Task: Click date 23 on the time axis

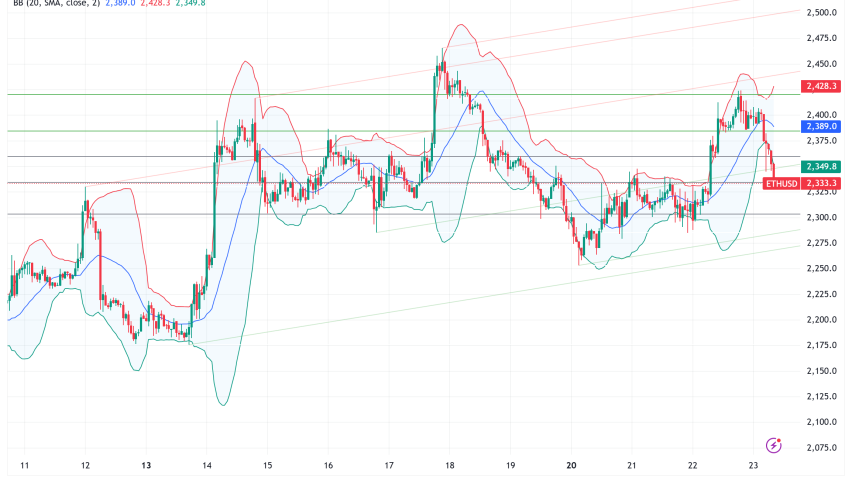Action: coord(753,466)
